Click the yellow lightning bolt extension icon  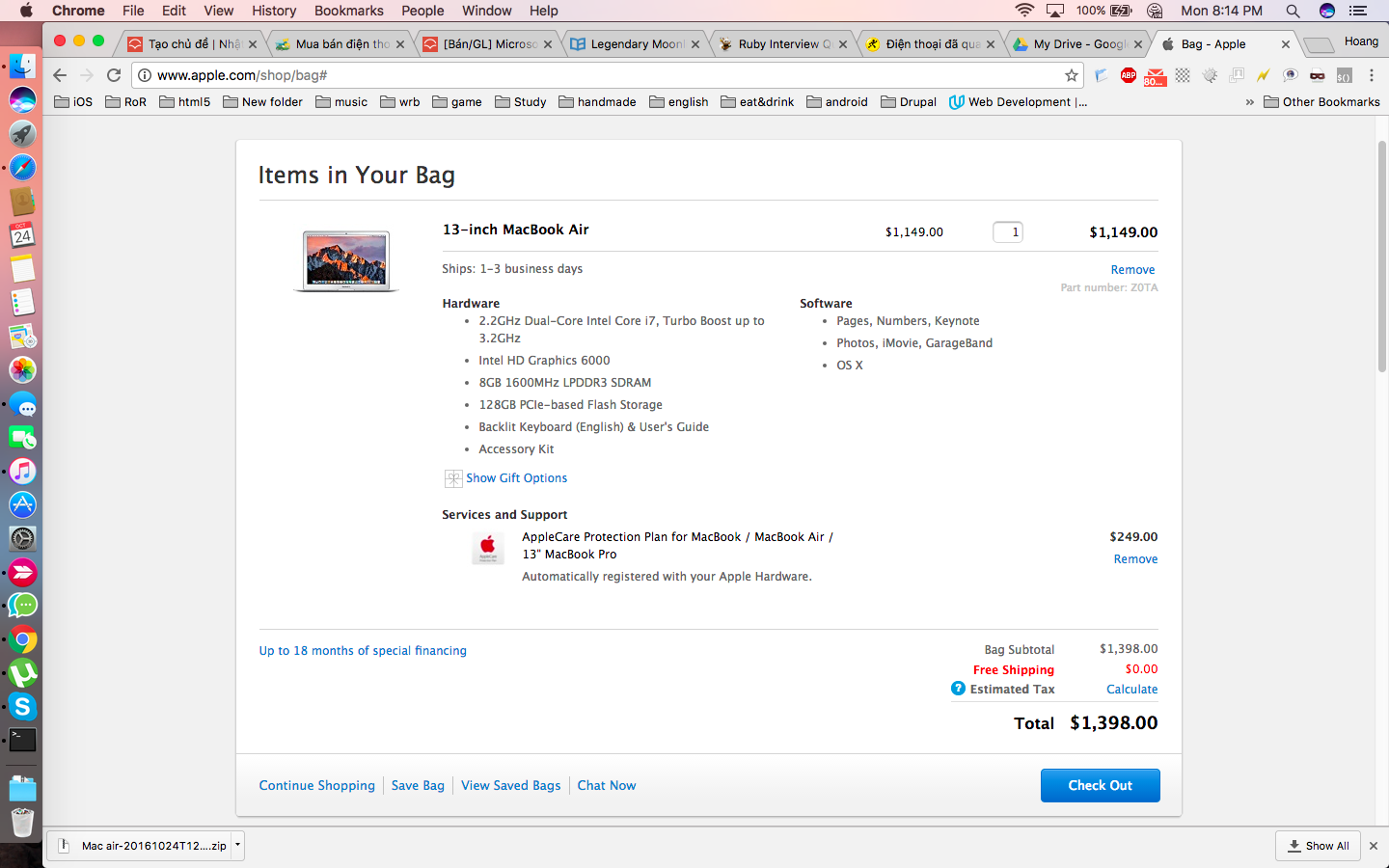[x=1263, y=75]
